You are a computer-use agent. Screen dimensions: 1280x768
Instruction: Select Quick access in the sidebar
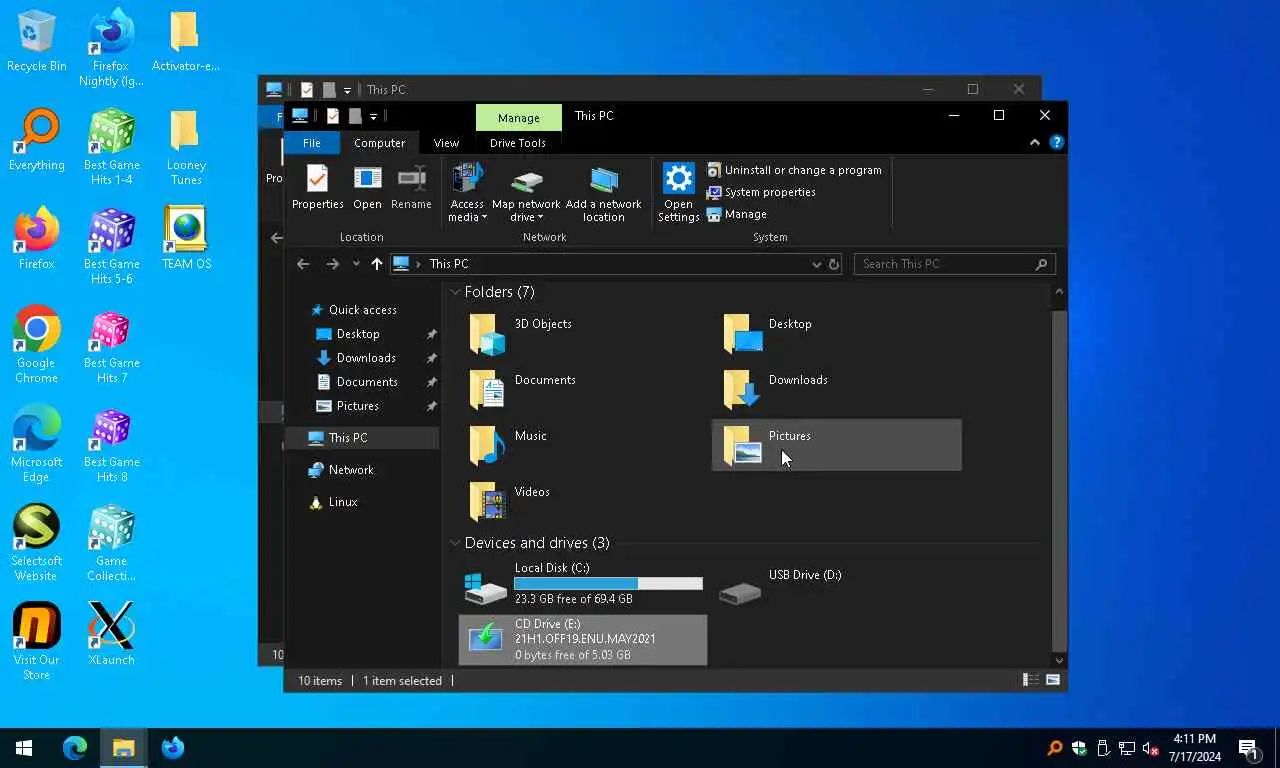pos(362,310)
